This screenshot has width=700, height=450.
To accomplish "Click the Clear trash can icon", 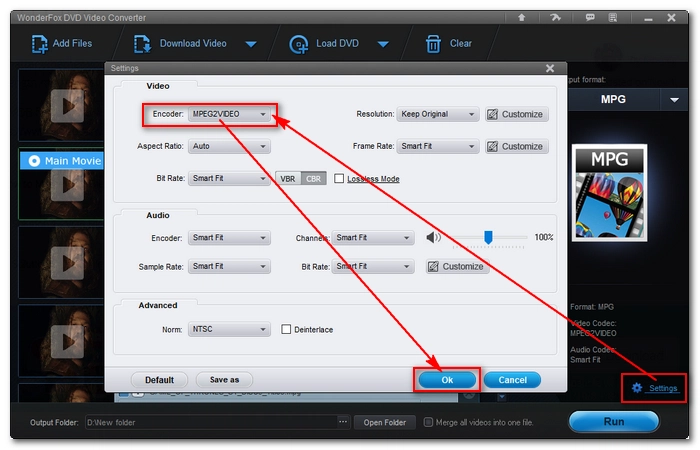I will 433,44.
